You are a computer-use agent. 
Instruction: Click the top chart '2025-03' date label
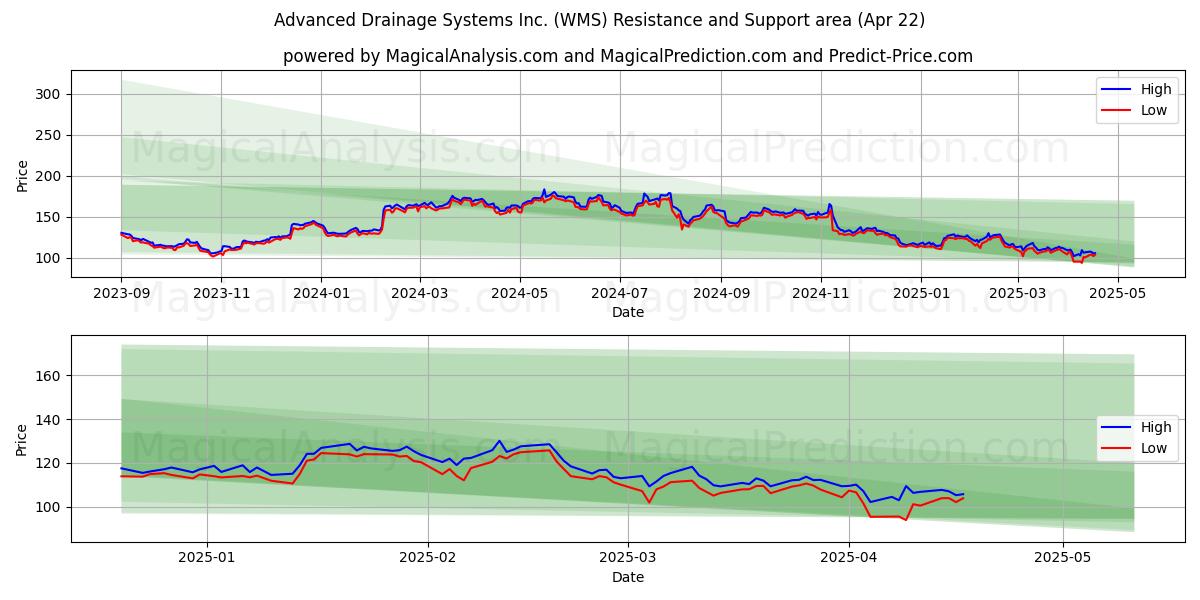pyautogui.click(x=1018, y=294)
